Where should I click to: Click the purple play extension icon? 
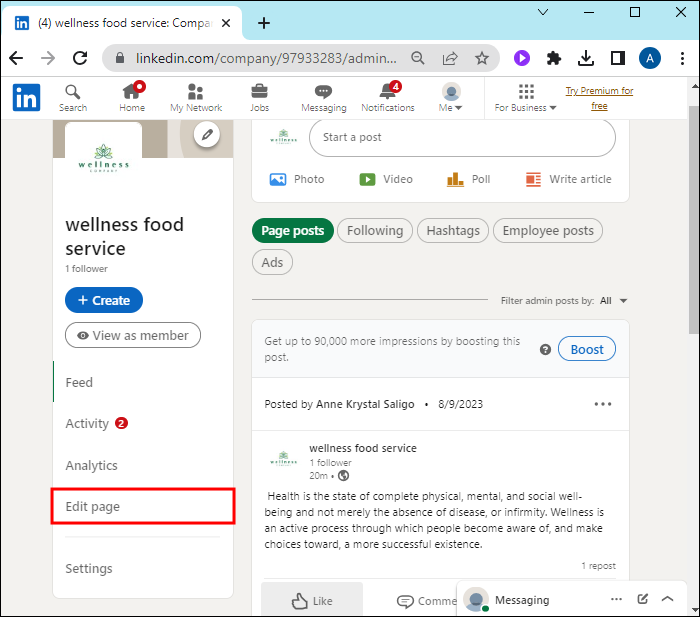pyautogui.click(x=521, y=58)
